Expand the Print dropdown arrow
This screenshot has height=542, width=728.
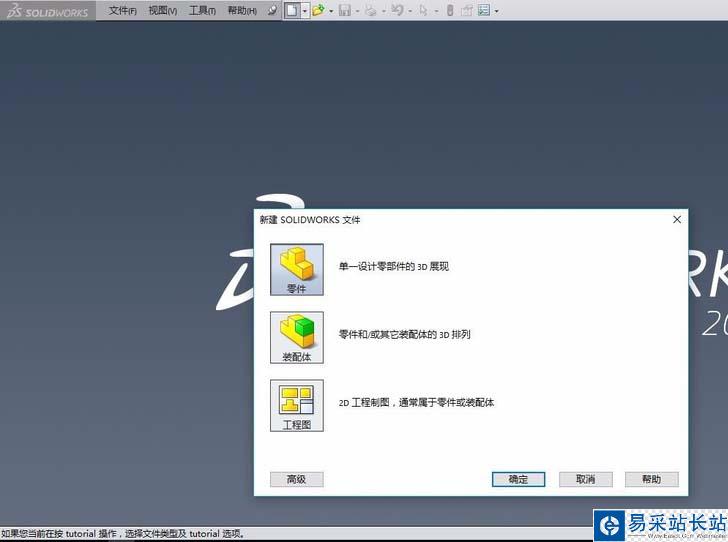tap(384, 11)
